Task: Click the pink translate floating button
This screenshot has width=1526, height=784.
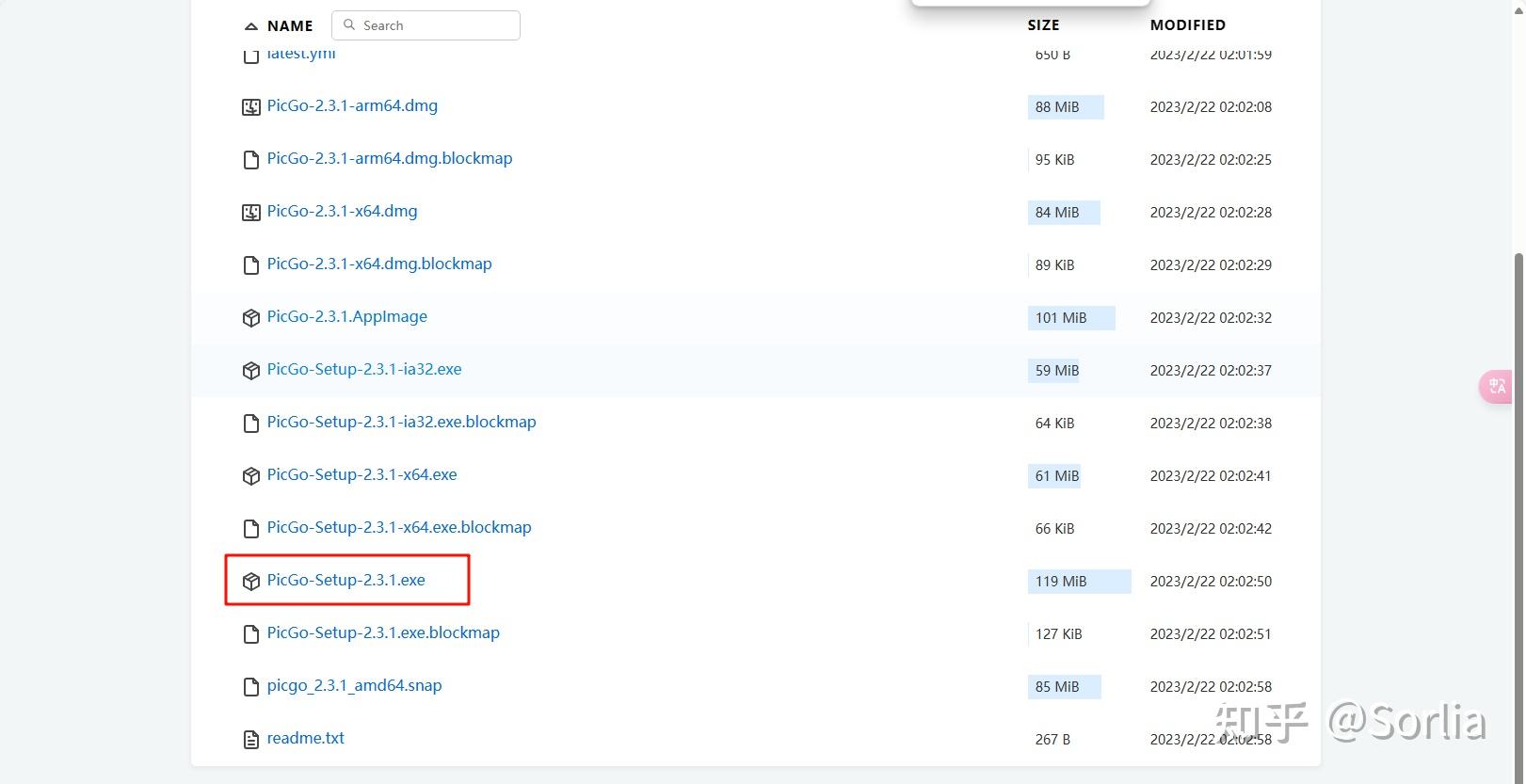Action: tap(1498, 386)
